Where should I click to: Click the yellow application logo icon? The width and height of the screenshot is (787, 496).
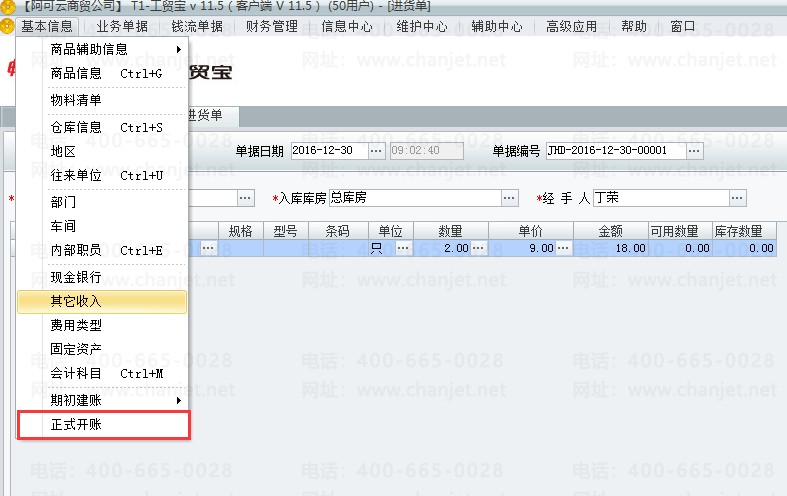pos(7,26)
